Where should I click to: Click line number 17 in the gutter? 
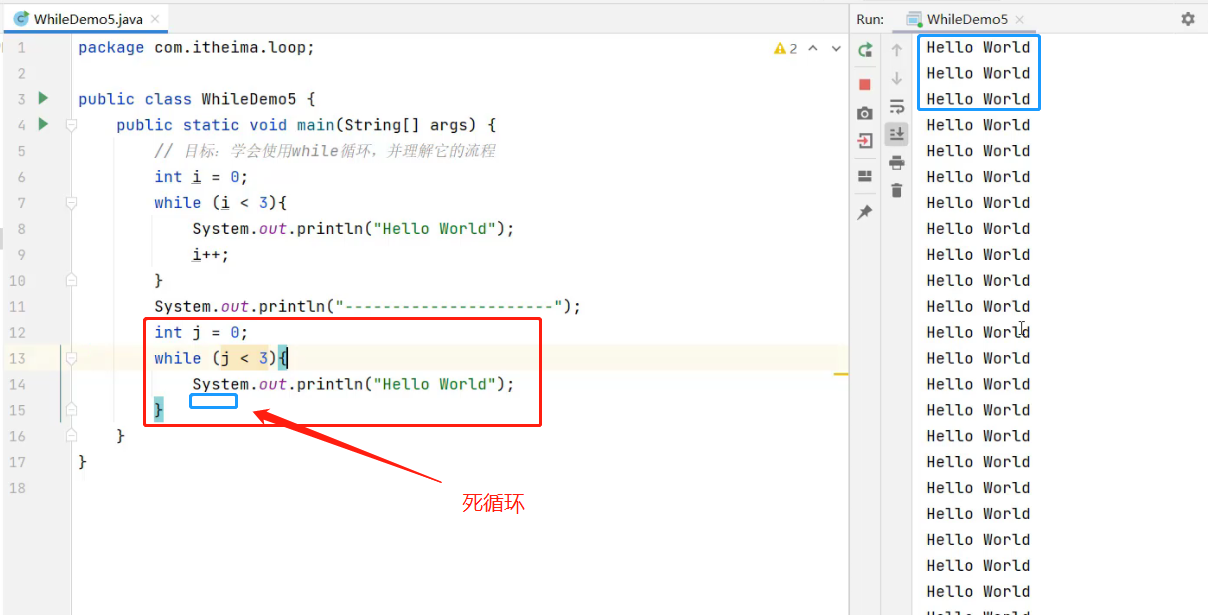17,462
